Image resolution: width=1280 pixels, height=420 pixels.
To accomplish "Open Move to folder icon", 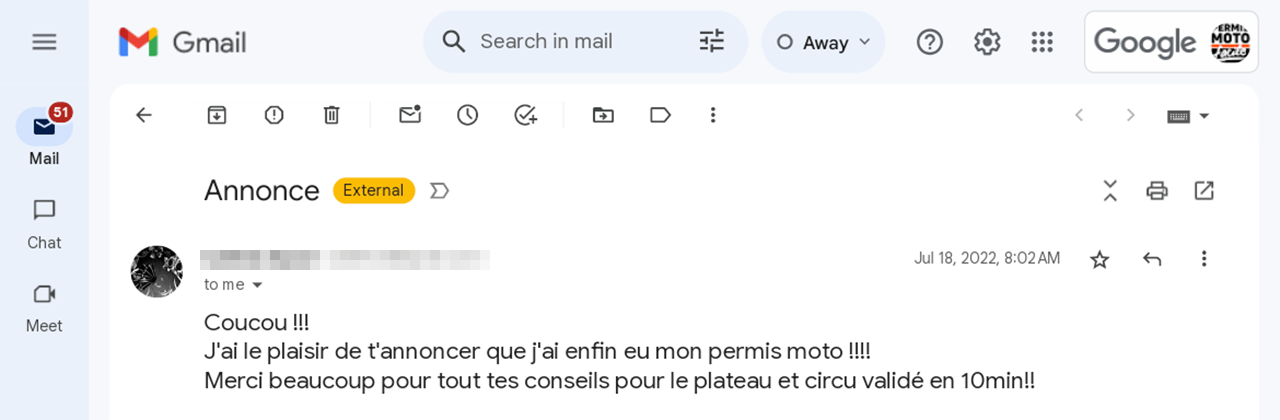I will pyautogui.click(x=603, y=115).
